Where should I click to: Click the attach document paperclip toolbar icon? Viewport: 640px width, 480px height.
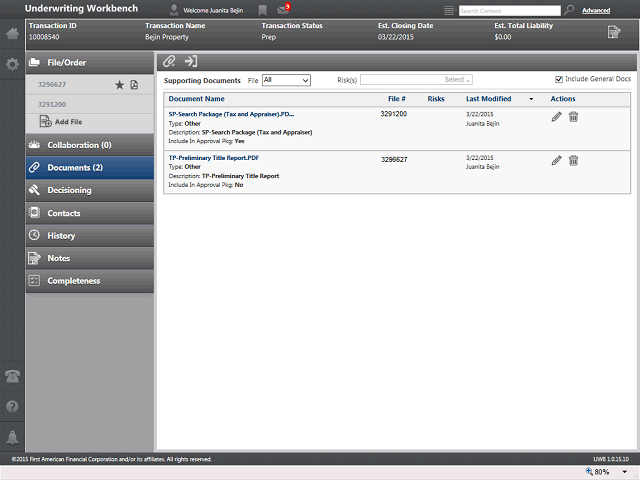[x=169, y=61]
